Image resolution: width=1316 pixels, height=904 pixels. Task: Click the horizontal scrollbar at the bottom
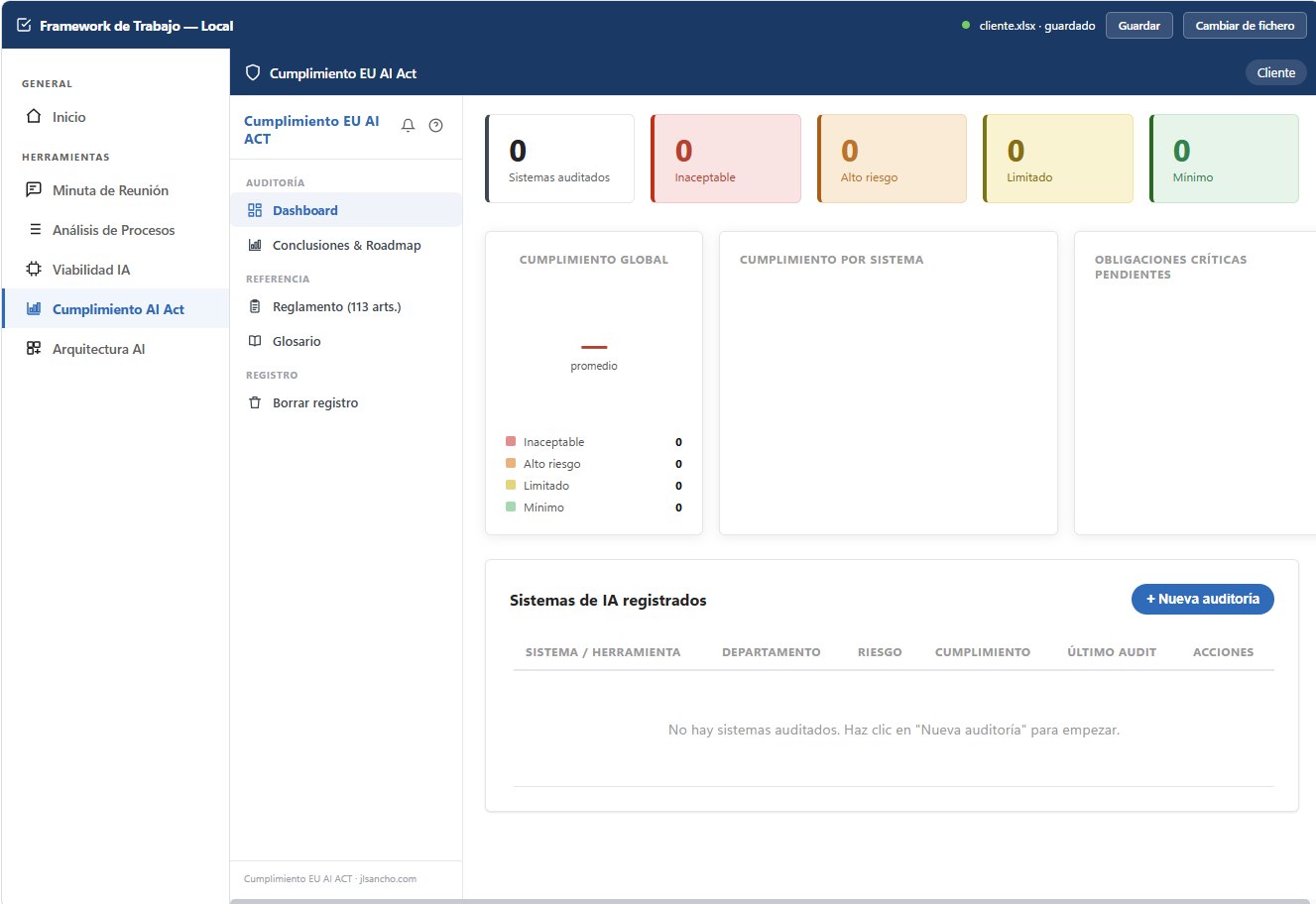770,901
